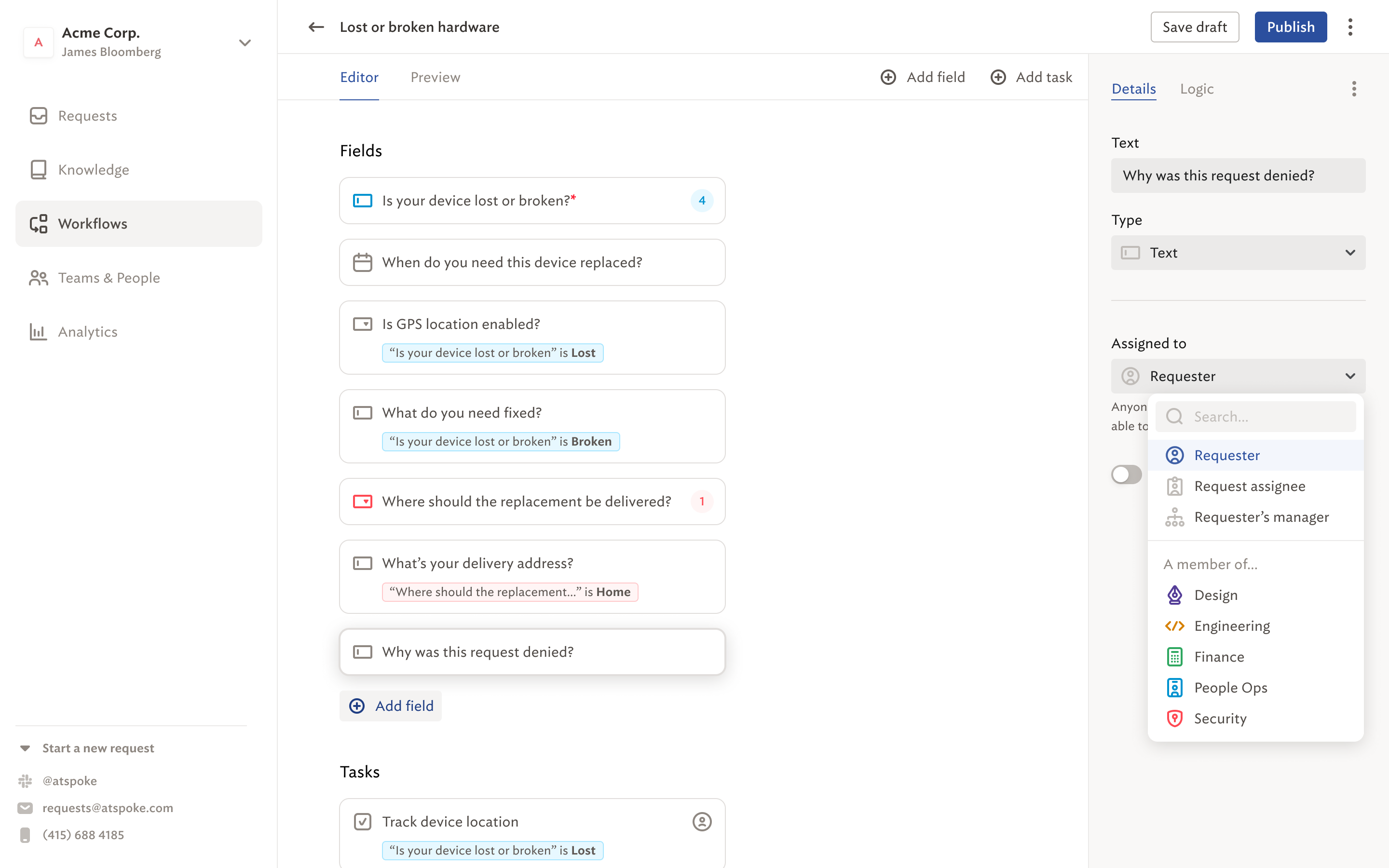Collapse the Start a new request section
This screenshot has width=1389, height=868.
pos(25,748)
